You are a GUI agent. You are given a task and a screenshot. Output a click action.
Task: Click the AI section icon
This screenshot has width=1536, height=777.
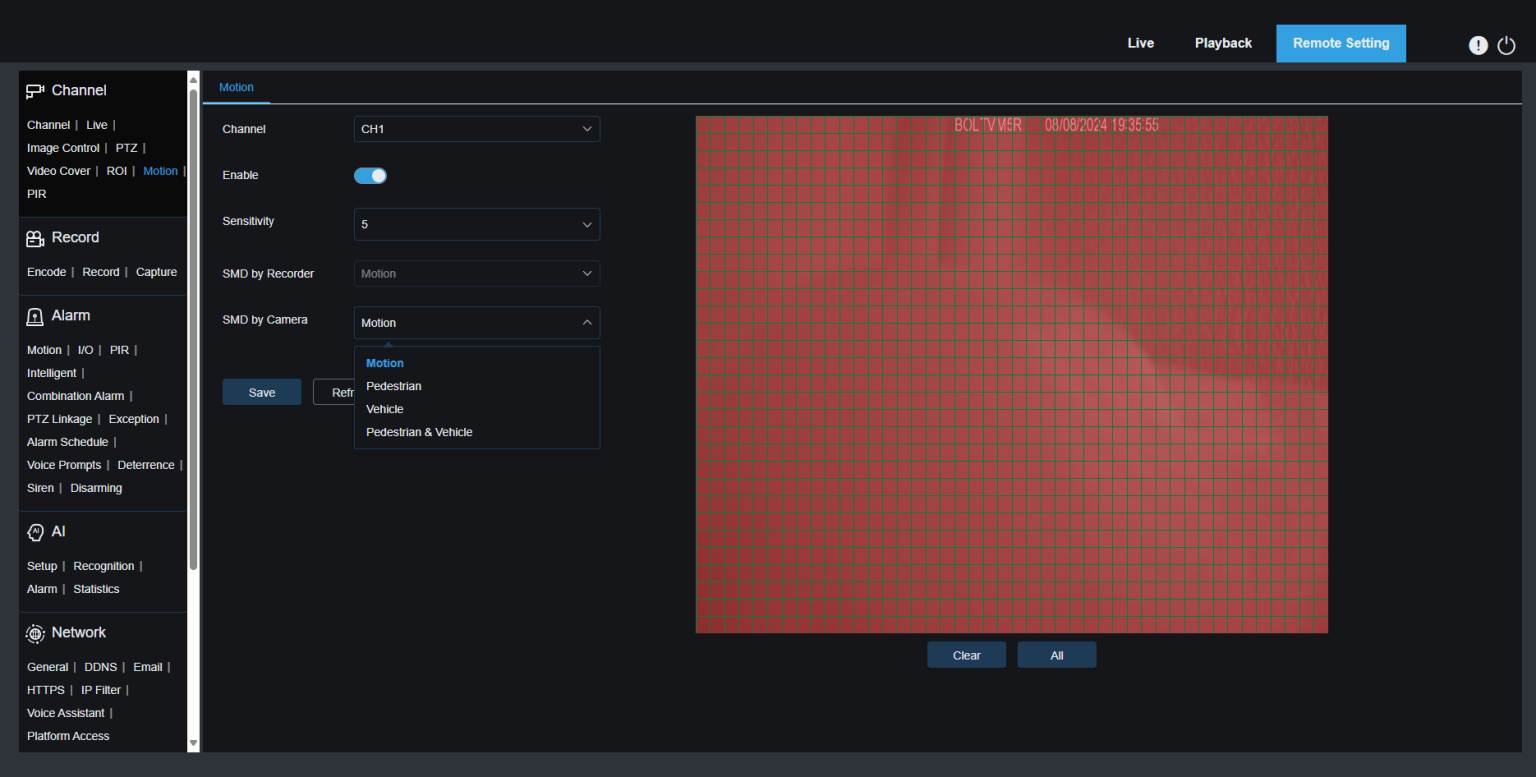click(x=35, y=532)
